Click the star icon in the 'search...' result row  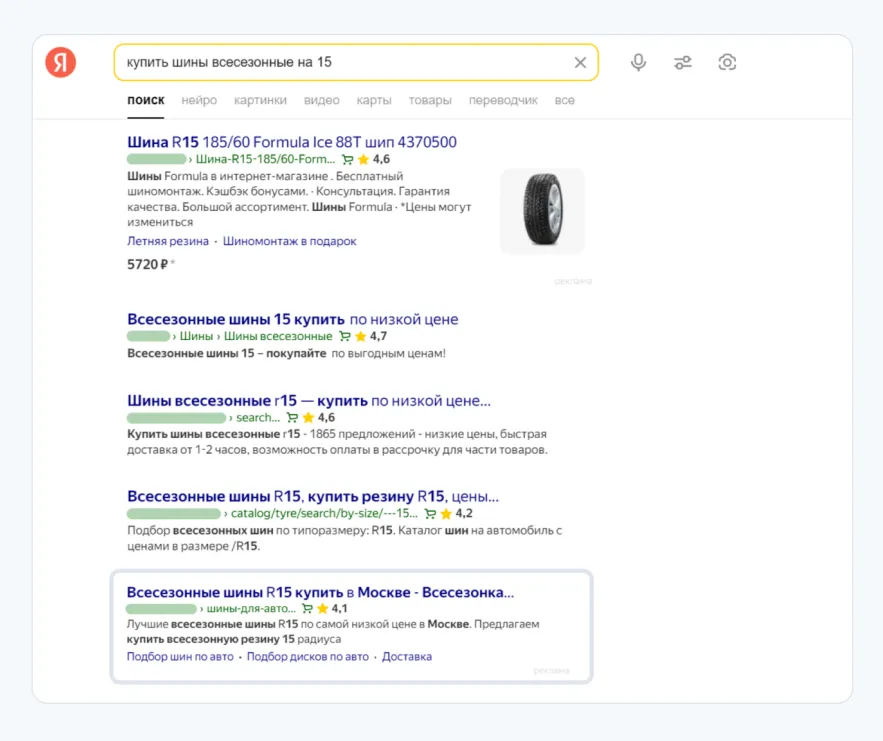(308, 418)
